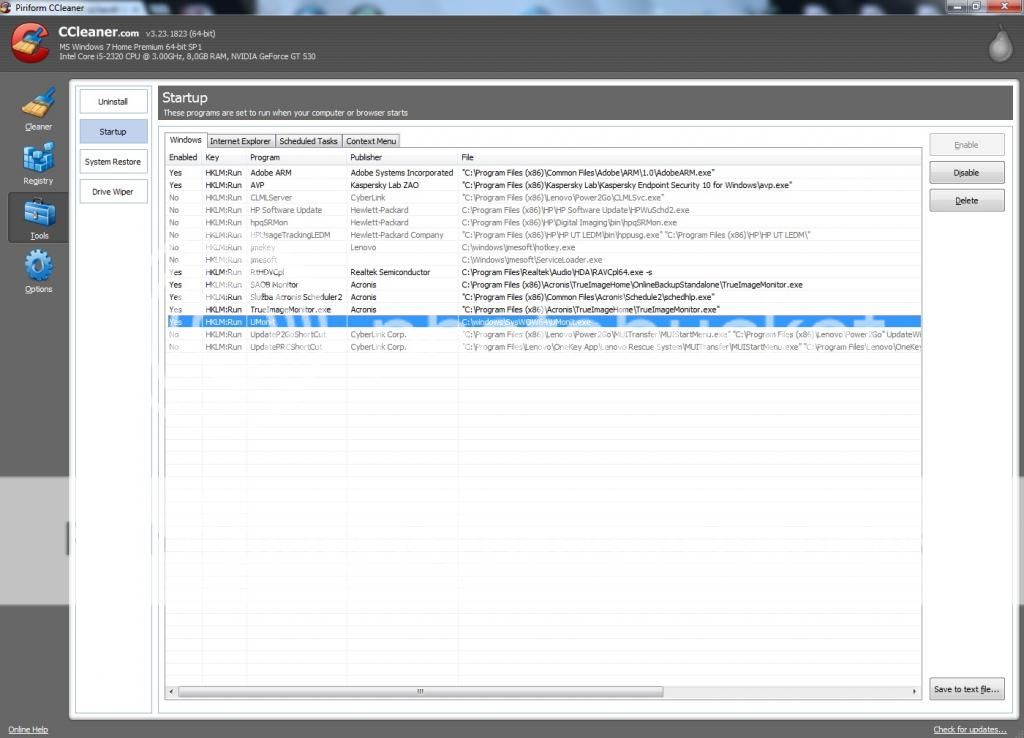Sort by the Program column header
1024x738 pixels.
297,157
